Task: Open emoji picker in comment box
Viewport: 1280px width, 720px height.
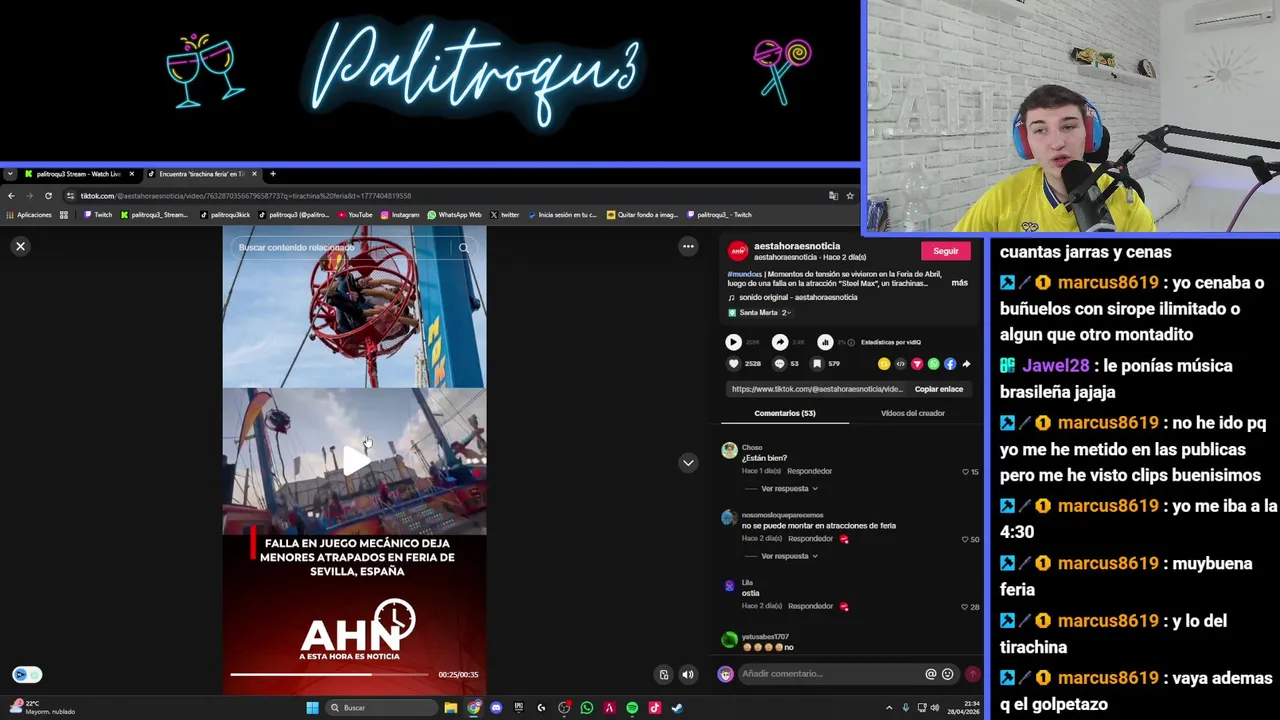Action: coord(947,674)
